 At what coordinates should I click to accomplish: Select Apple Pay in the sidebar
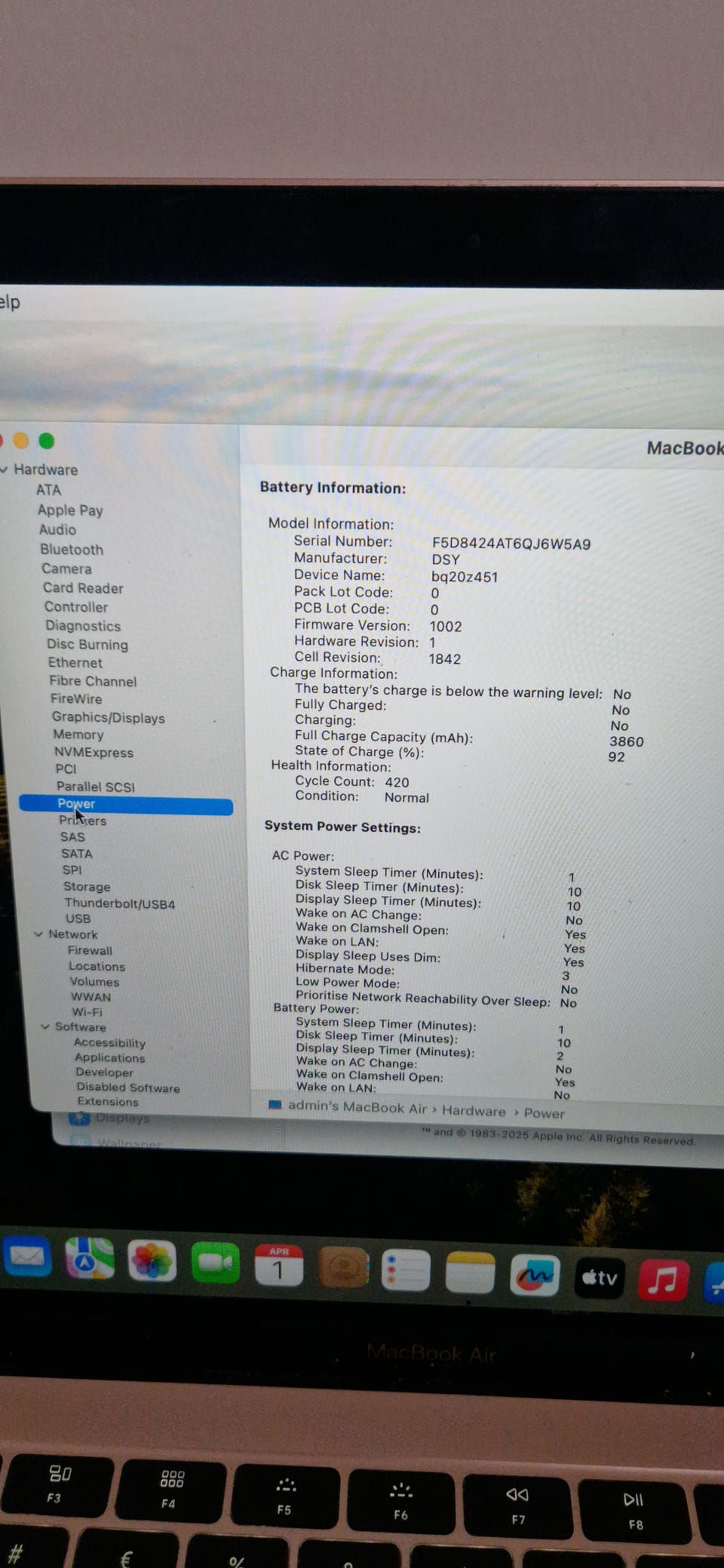coord(70,510)
